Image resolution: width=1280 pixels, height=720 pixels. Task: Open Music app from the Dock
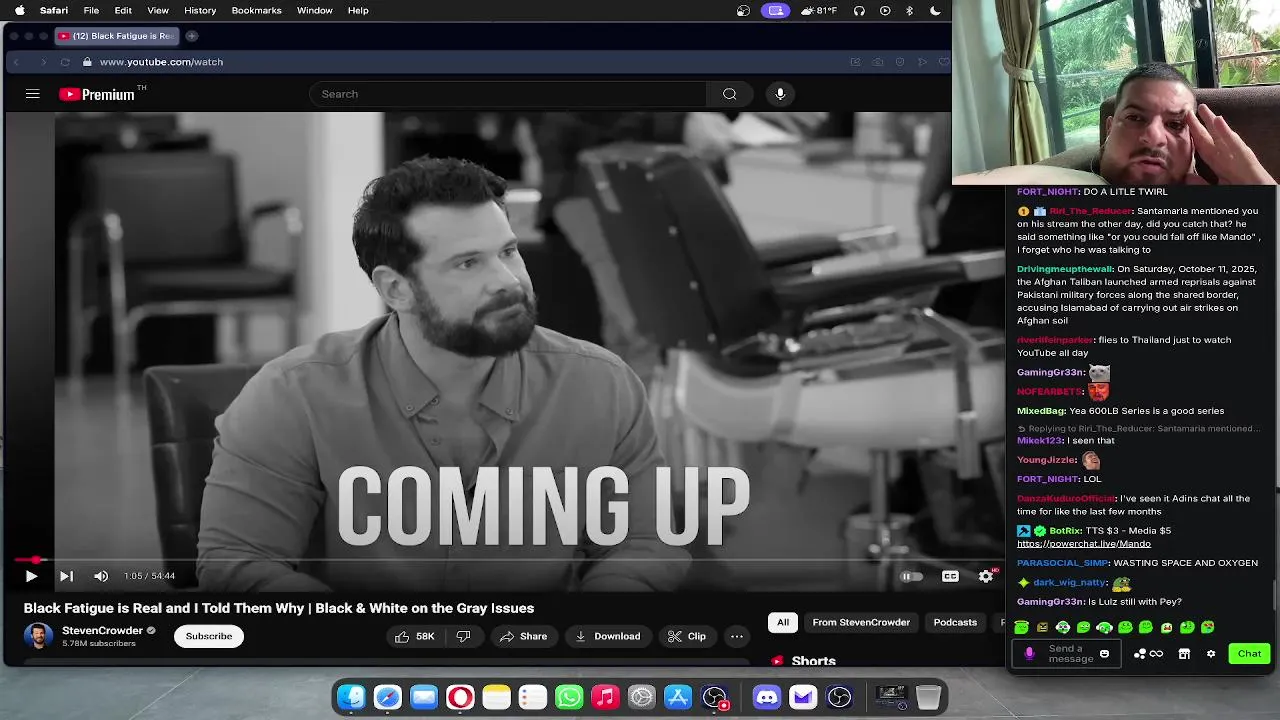(605, 697)
